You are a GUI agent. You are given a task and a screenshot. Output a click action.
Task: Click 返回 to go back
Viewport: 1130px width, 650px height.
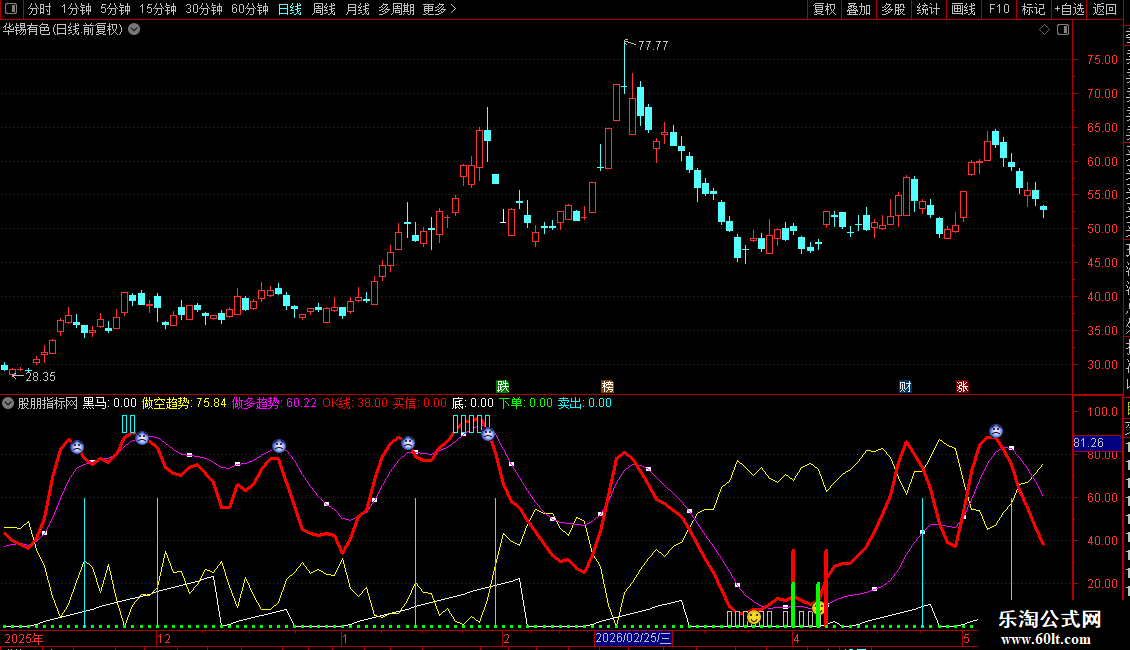1104,9
